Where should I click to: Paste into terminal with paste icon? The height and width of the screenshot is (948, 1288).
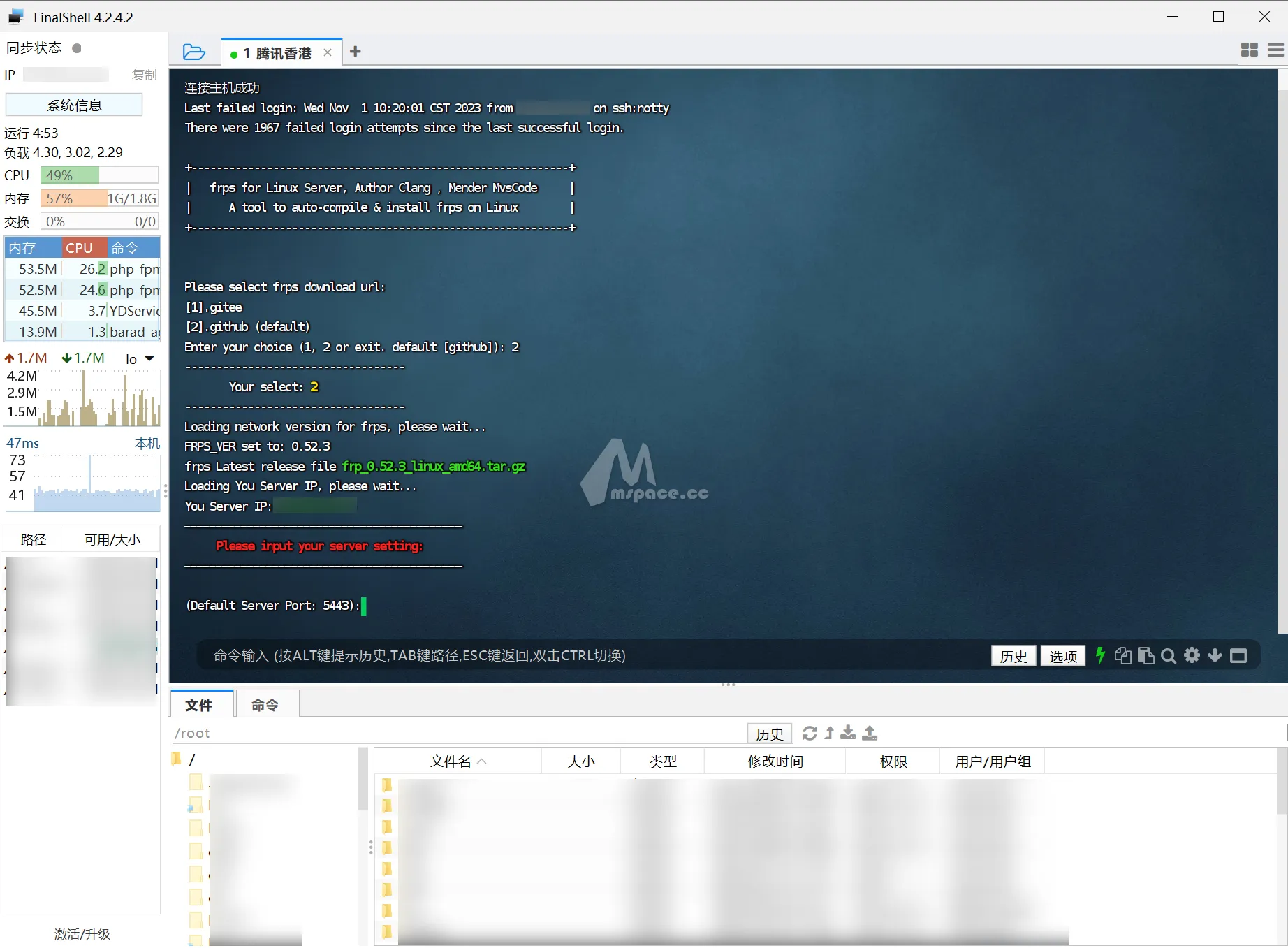point(1146,655)
